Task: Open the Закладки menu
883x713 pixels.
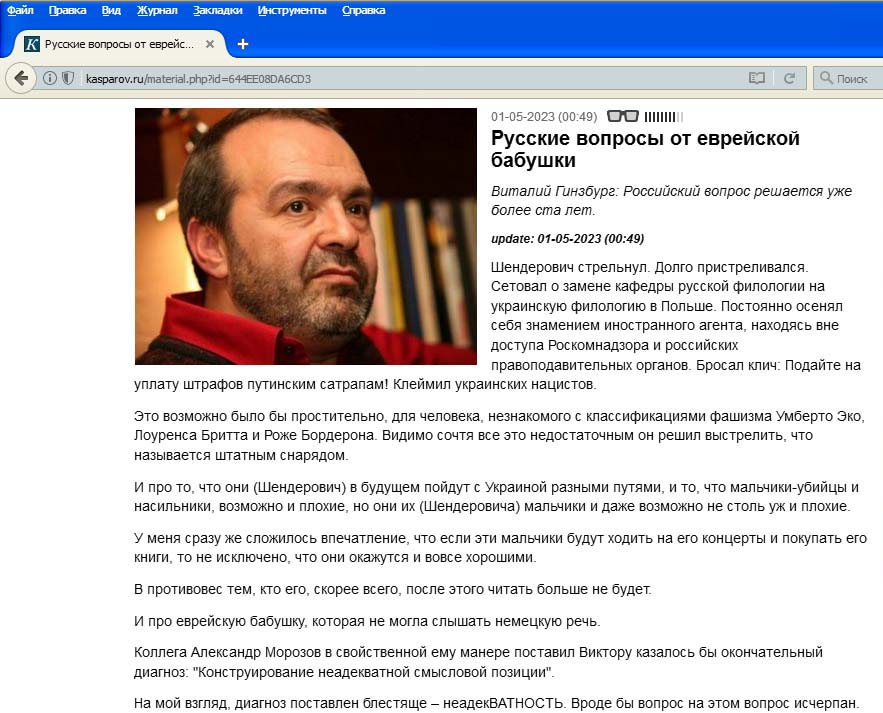Action: coord(217,10)
